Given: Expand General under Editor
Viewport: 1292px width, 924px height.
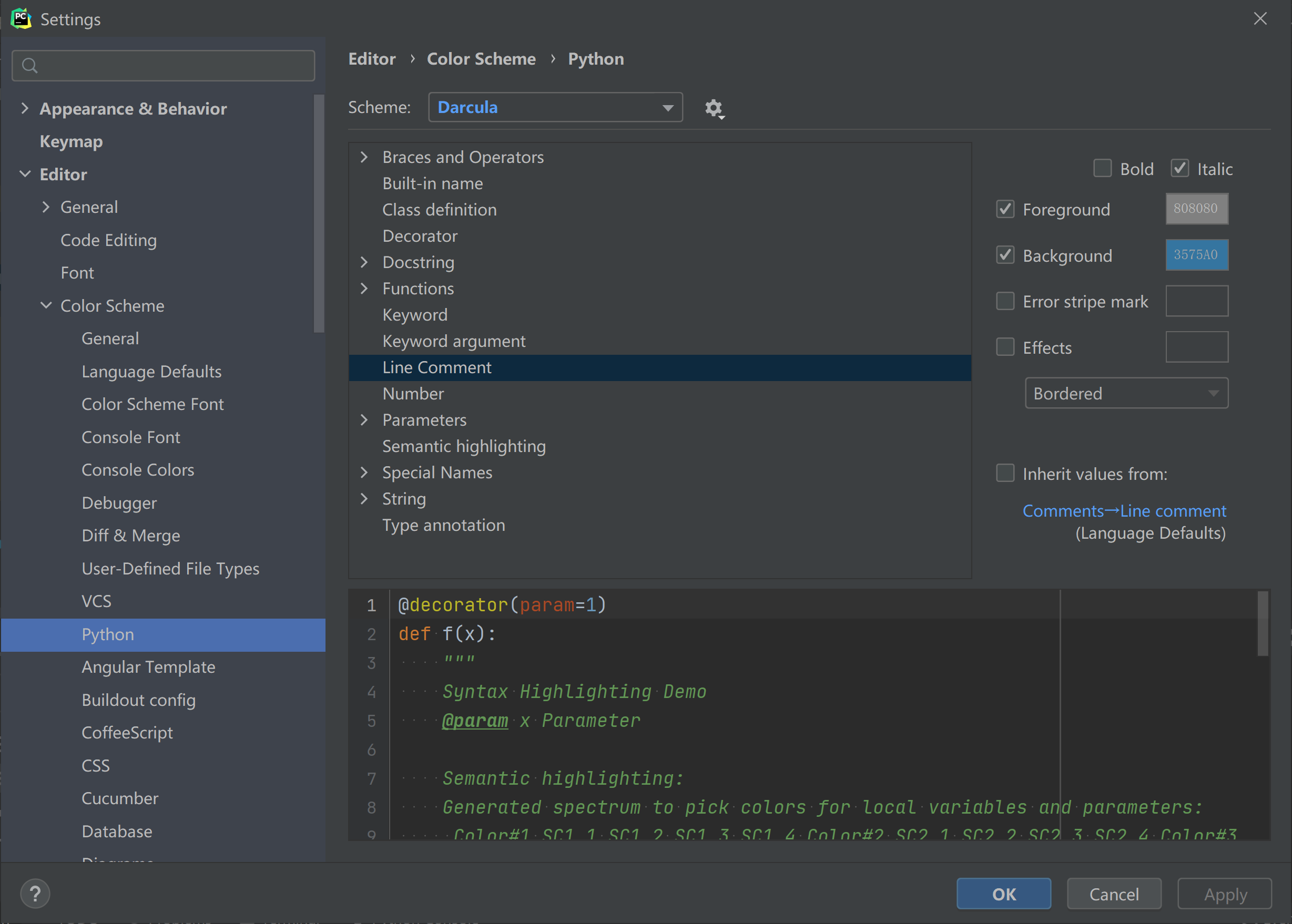Looking at the screenshot, I should click(46, 207).
